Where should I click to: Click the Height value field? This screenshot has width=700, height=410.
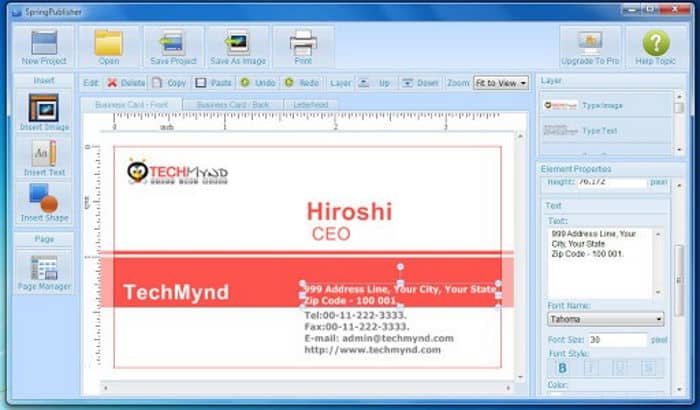click(612, 182)
